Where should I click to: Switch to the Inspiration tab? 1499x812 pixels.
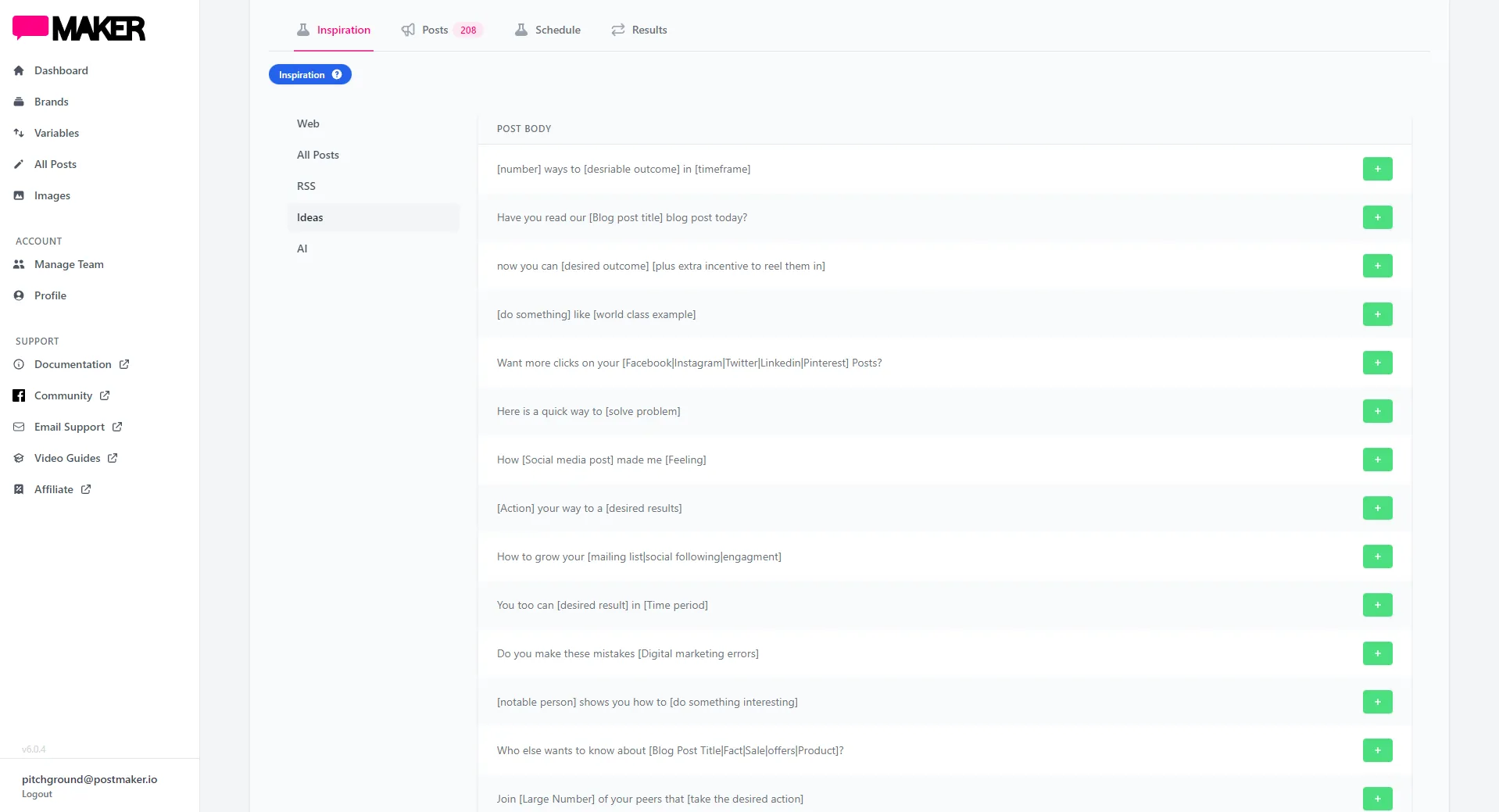pyautogui.click(x=334, y=30)
